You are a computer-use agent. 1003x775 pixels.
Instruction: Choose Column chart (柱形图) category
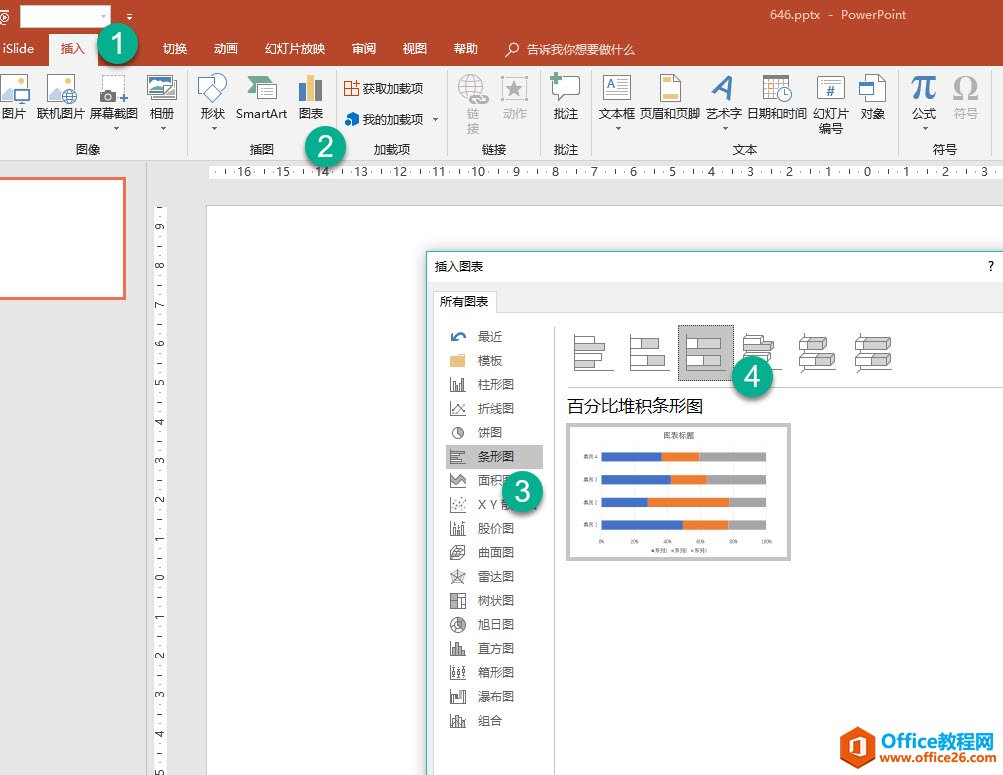click(494, 384)
